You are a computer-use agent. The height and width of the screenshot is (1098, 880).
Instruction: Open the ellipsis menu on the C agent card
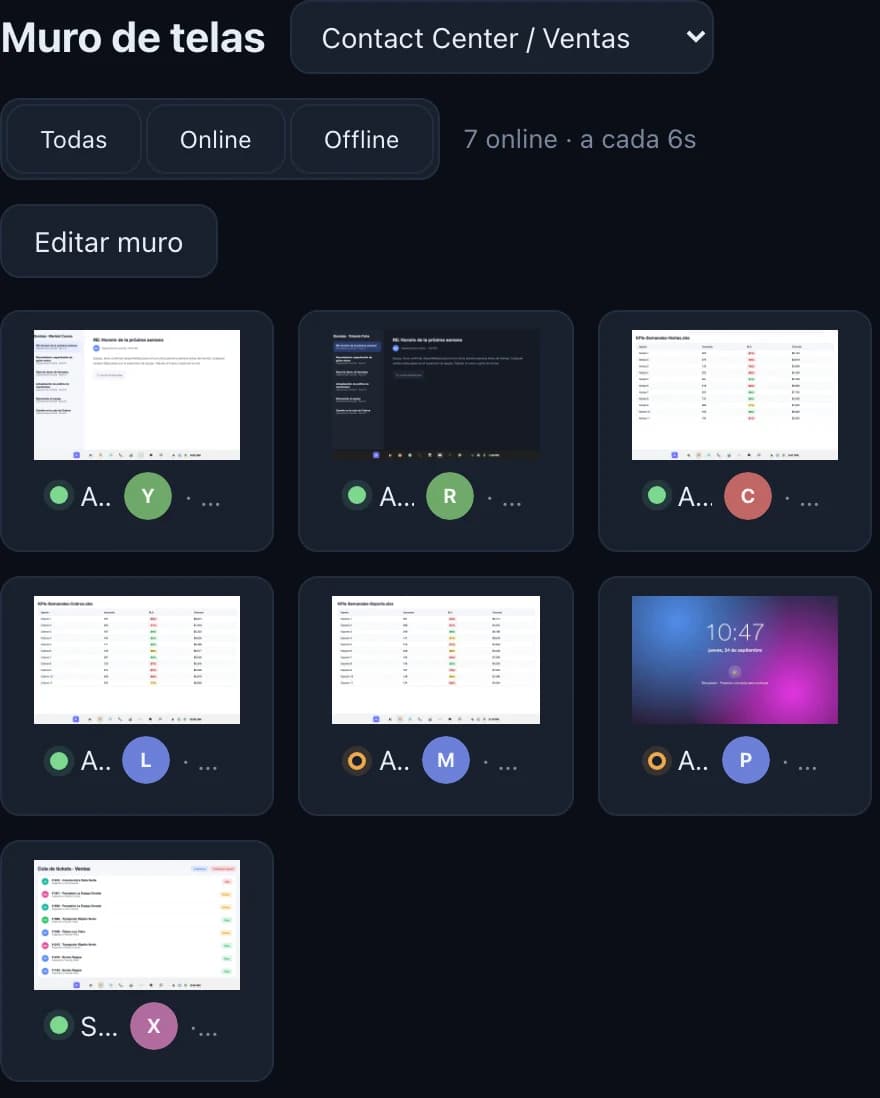point(809,503)
